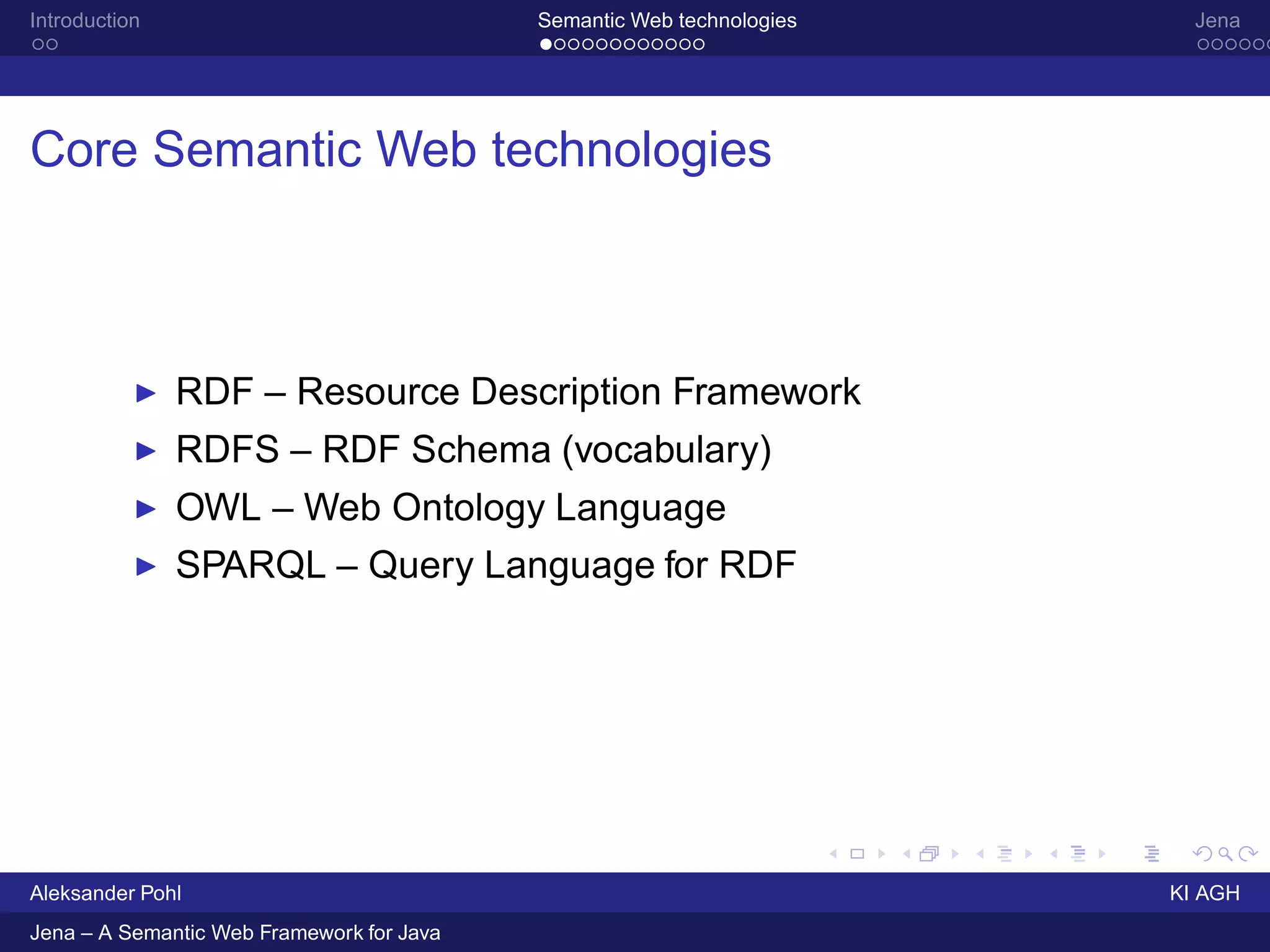Click the triangle bullet marker before RDFS
The image size is (1270, 952).
point(146,451)
